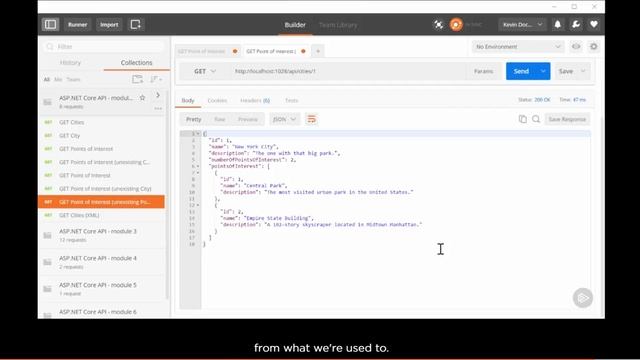The width and height of the screenshot is (640, 360).
Task: Copy response body to clipboard icon
Action: coord(522,119)
